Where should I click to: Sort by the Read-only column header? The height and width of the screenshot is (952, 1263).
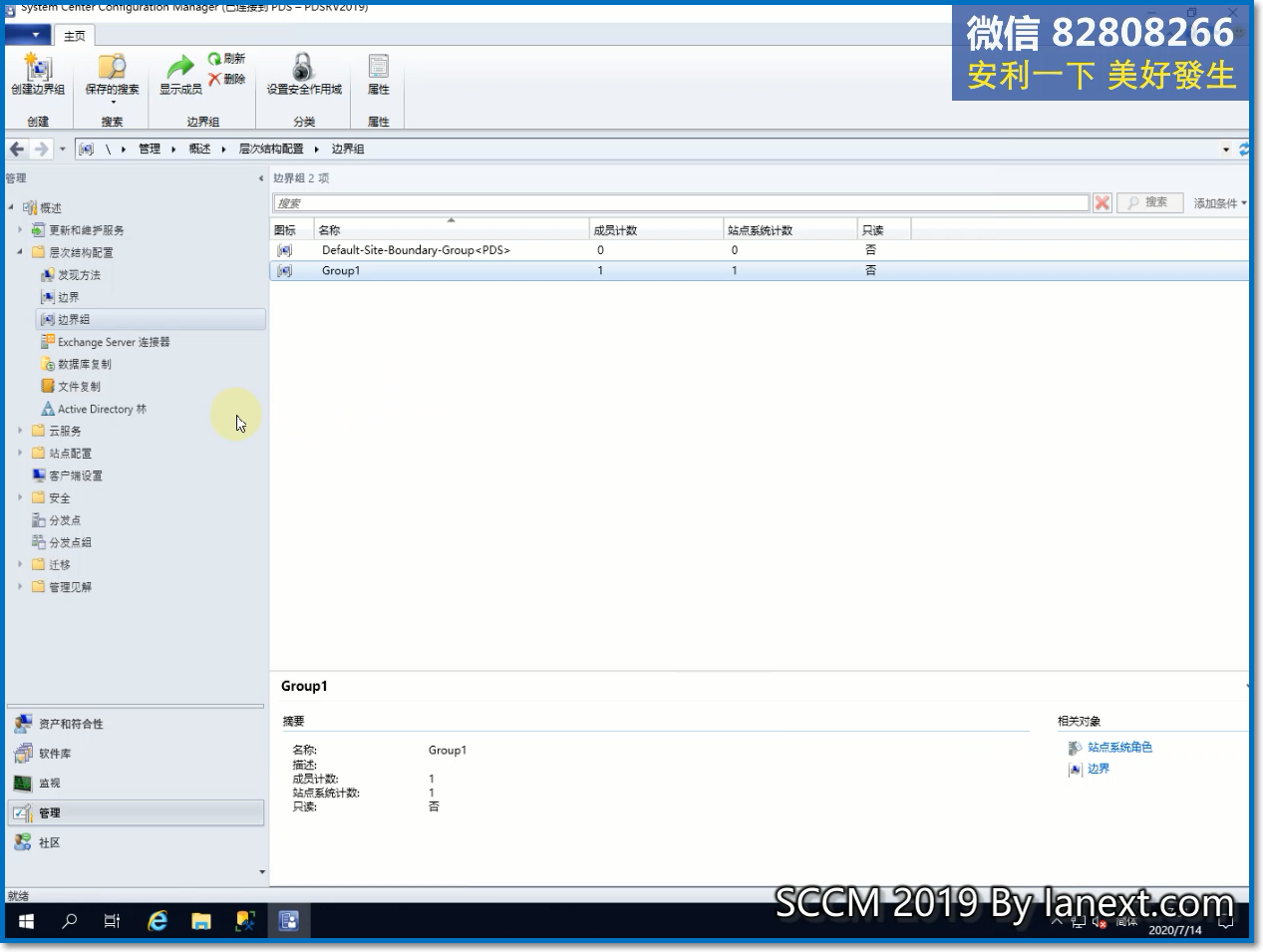coord(883,229)
